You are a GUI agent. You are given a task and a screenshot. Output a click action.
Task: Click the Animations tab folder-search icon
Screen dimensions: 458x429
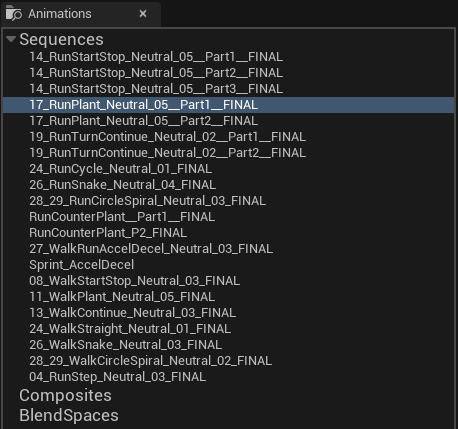click(x=14, y=13)
